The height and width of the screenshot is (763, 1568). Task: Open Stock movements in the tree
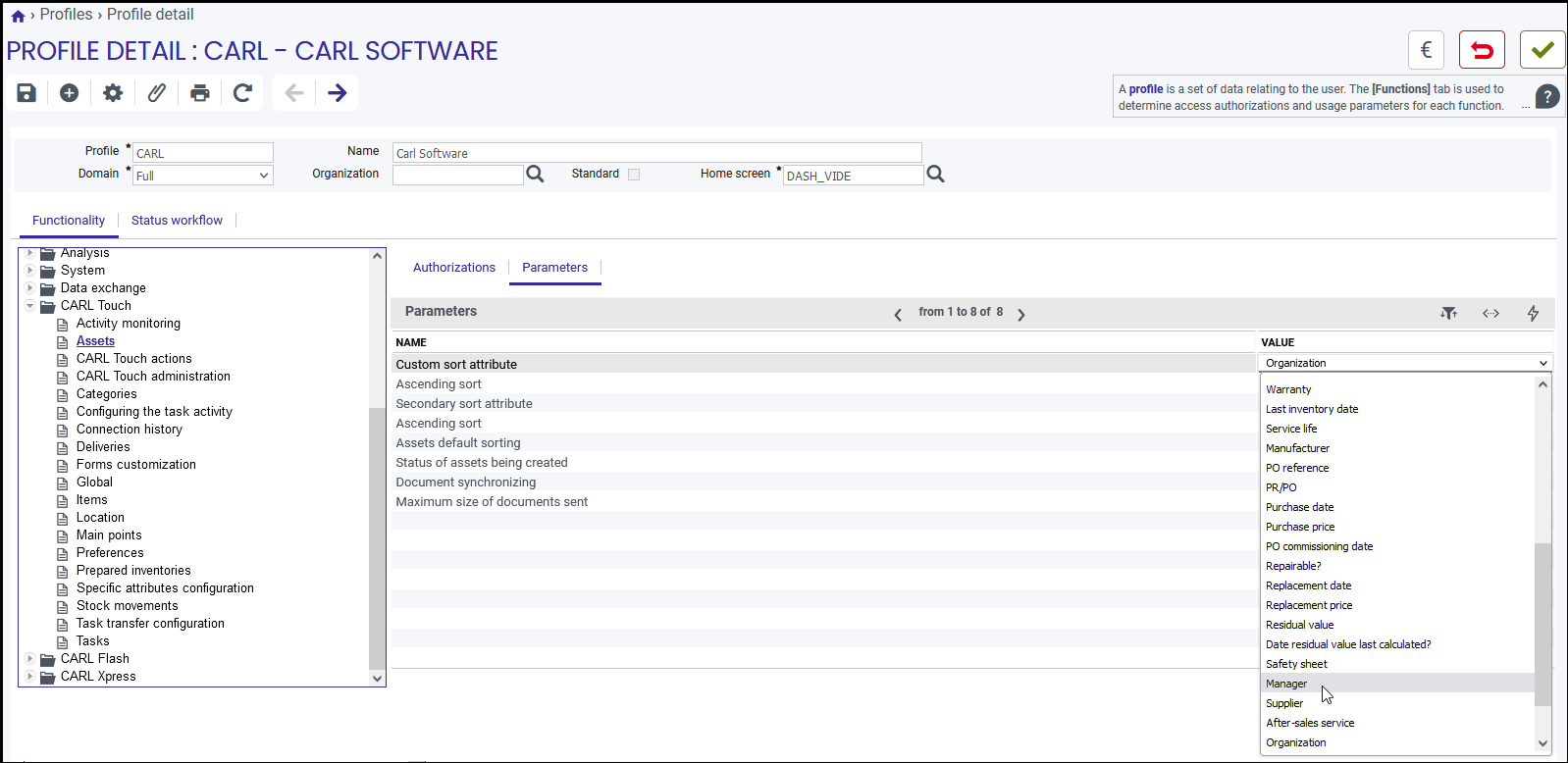point(128,606)
